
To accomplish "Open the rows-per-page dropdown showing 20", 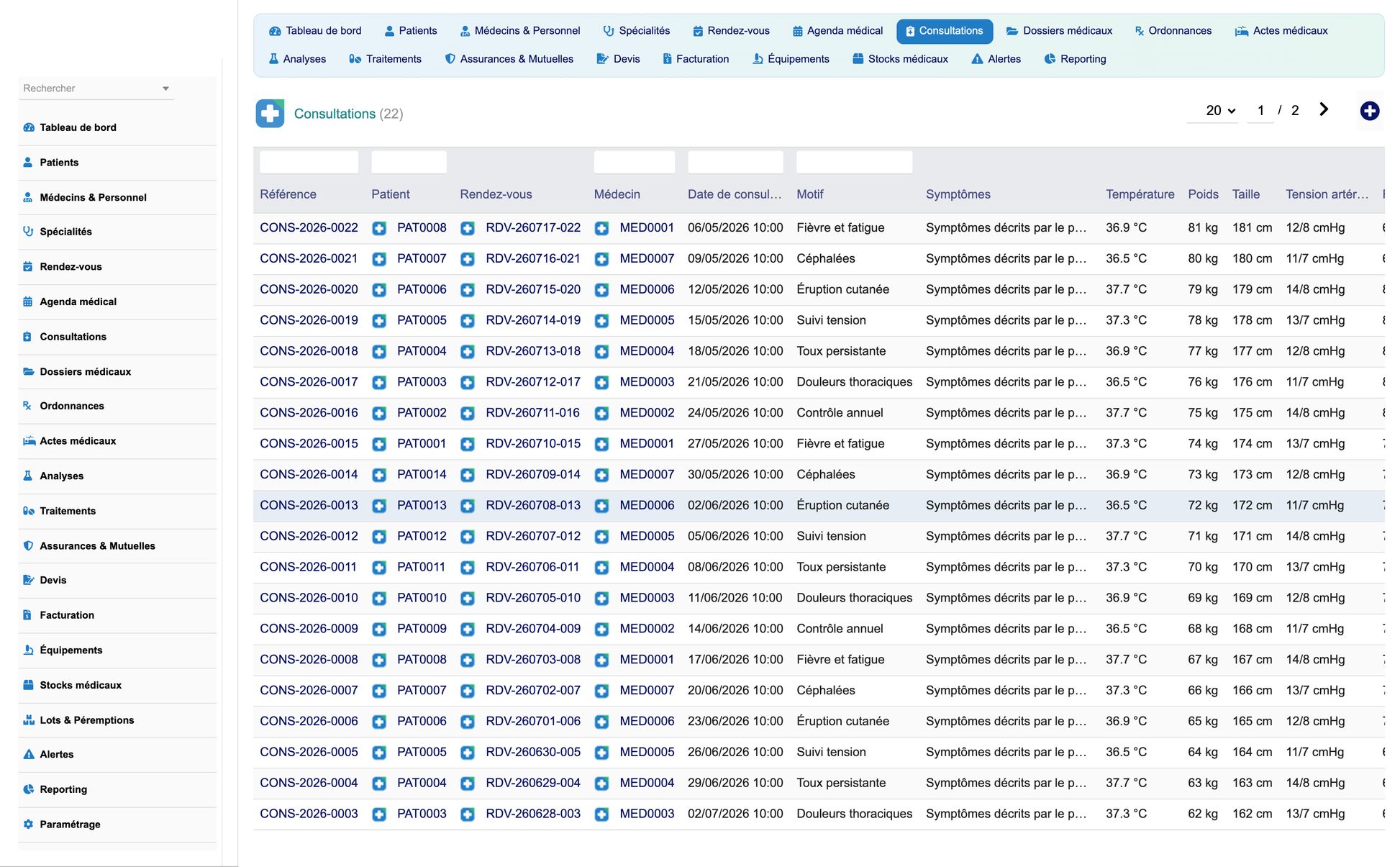I will click(1220, 111).
